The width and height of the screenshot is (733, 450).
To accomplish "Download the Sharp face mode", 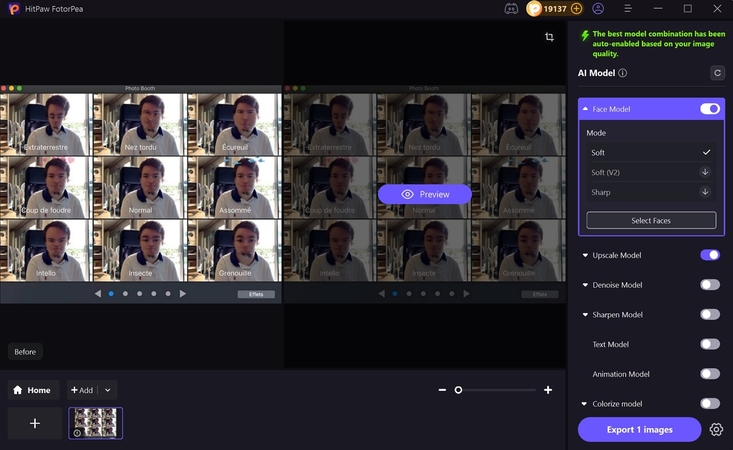I will pyautogui.click(x=705, y=192).
